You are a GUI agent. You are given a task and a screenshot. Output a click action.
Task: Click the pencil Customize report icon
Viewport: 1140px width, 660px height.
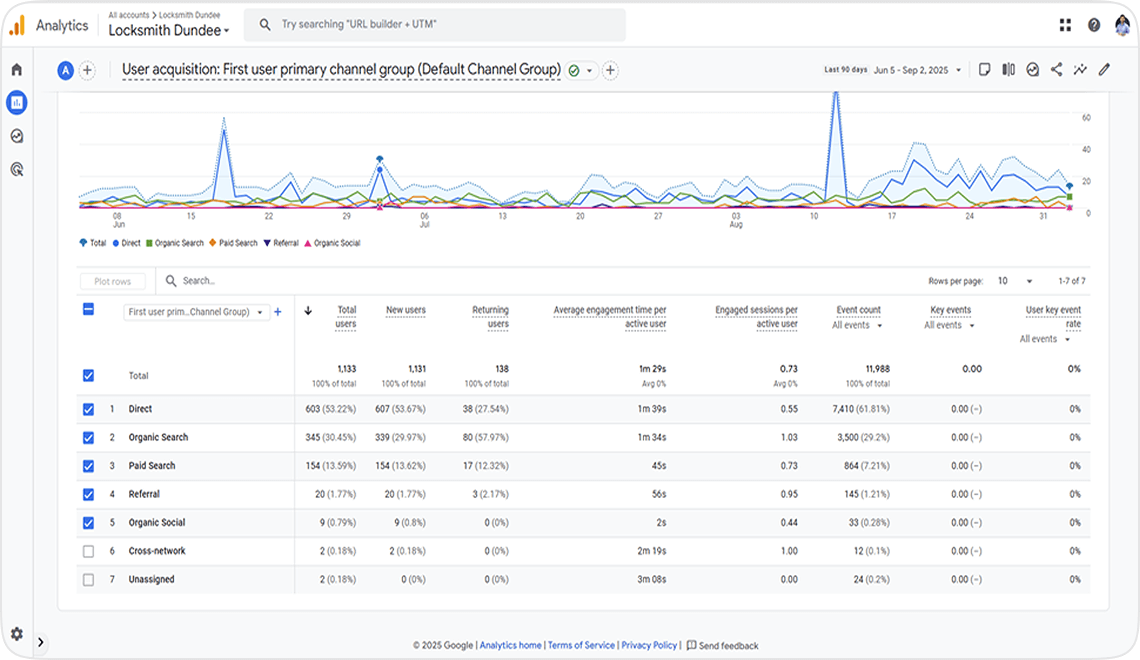click(1104, 70)
